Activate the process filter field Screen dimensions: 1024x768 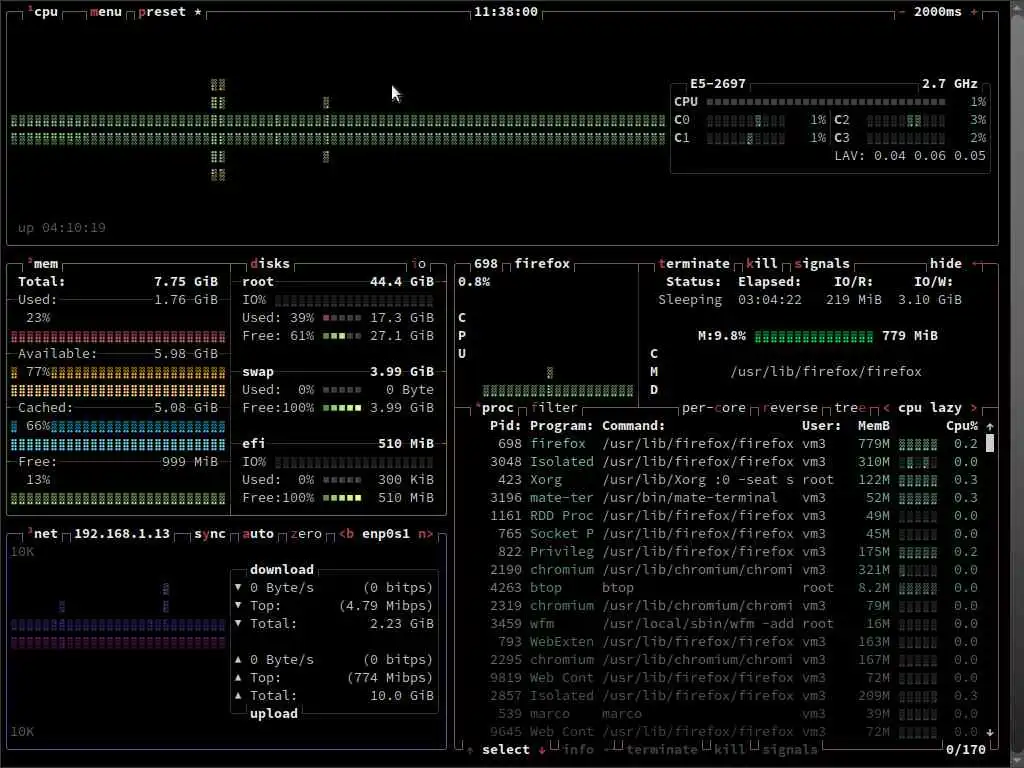point(554,408)
